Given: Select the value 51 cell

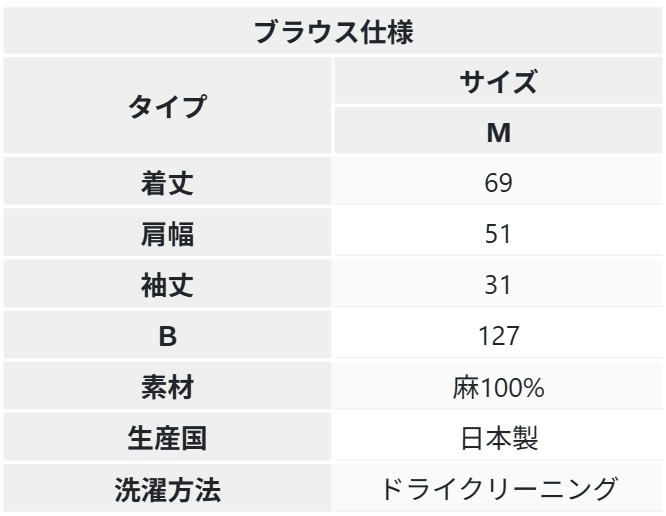Looking at the screenshot, I should [499, 234].
